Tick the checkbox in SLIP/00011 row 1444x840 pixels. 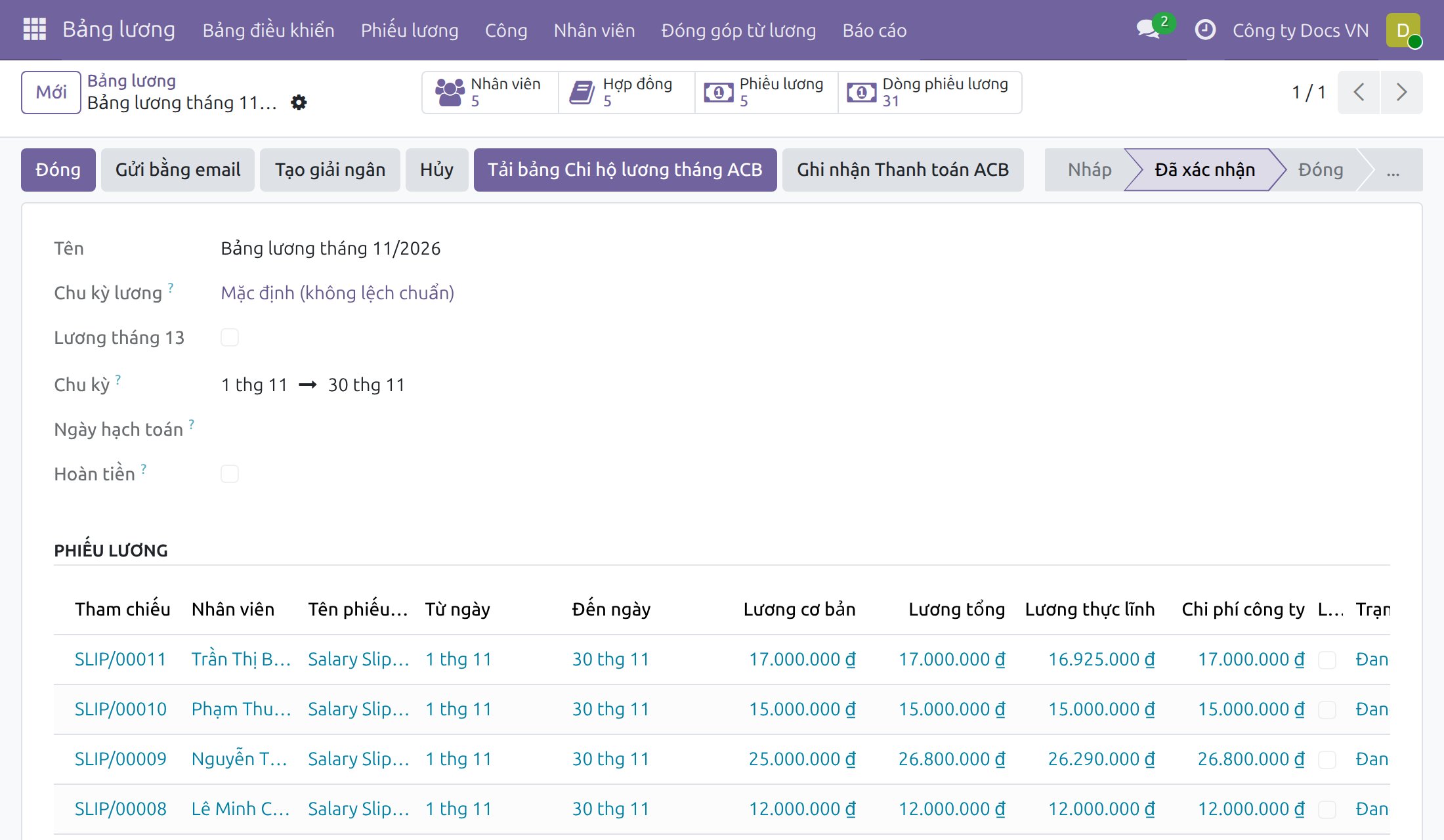pyautogui.click(x=1327, y=660)
